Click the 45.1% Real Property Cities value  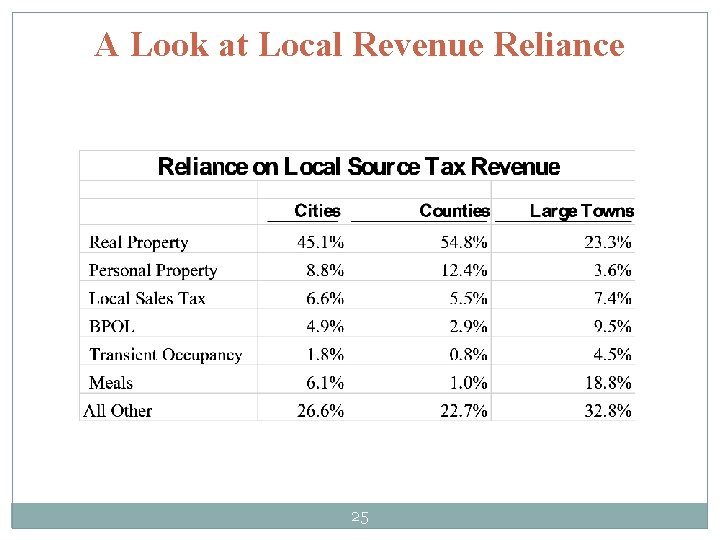click(x=320, y=242)
